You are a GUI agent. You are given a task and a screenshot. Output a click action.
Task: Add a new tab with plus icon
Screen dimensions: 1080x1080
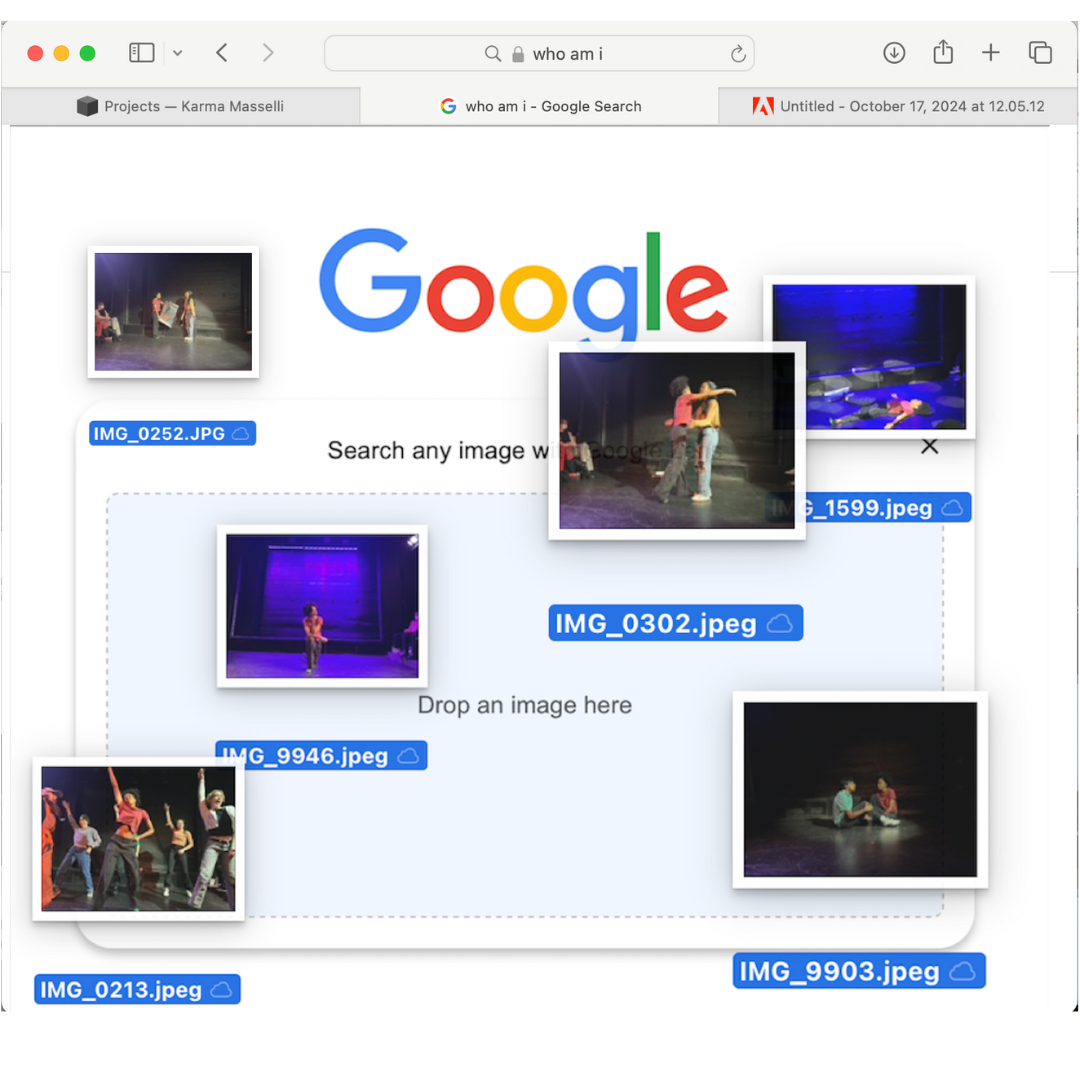click(x=990, y=53)
